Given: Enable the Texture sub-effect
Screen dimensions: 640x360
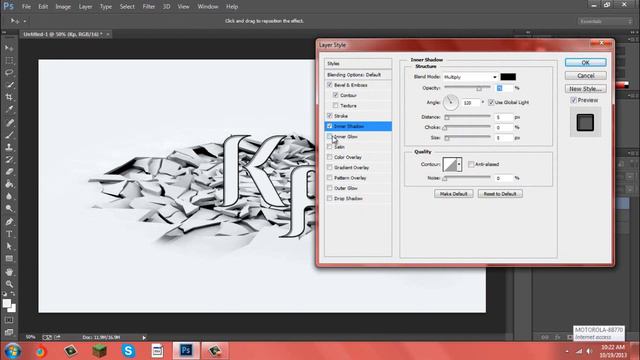Looking at the screenshot, I should [336, 105].
